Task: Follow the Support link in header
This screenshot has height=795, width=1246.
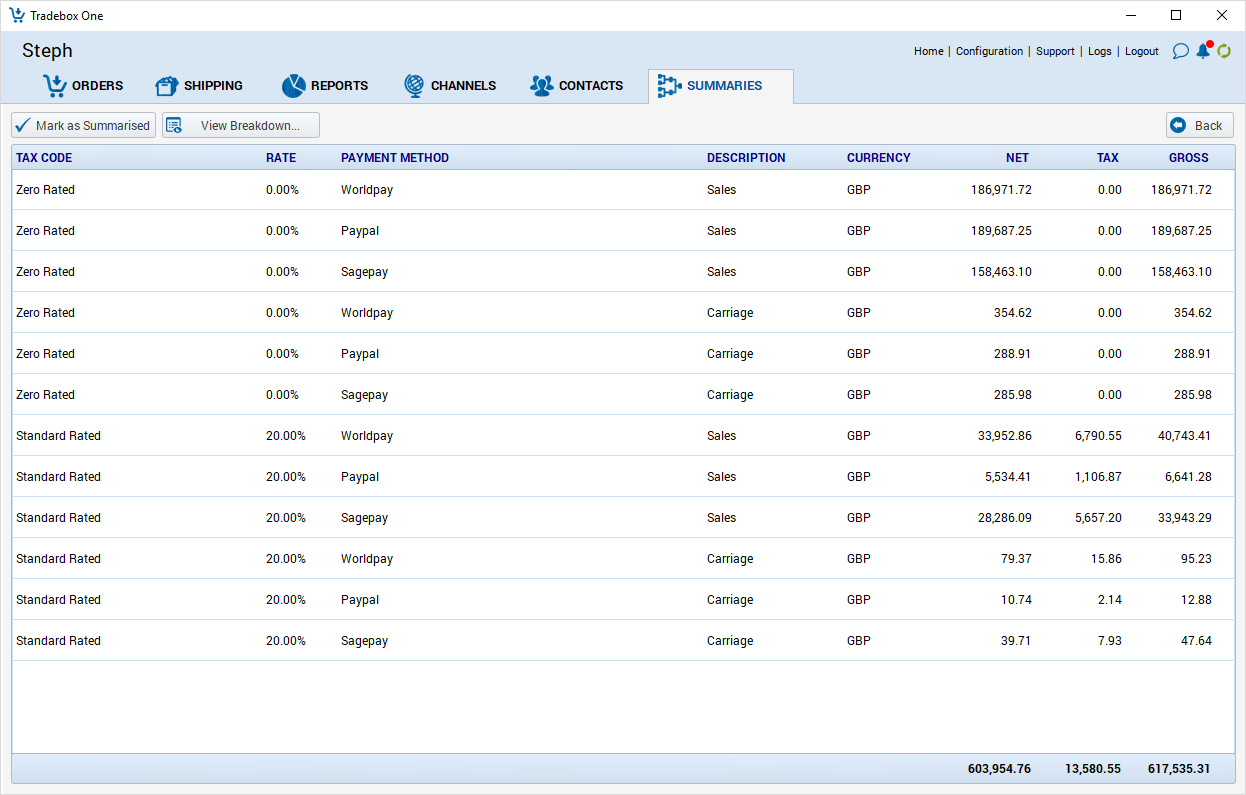Action: 1055,51
